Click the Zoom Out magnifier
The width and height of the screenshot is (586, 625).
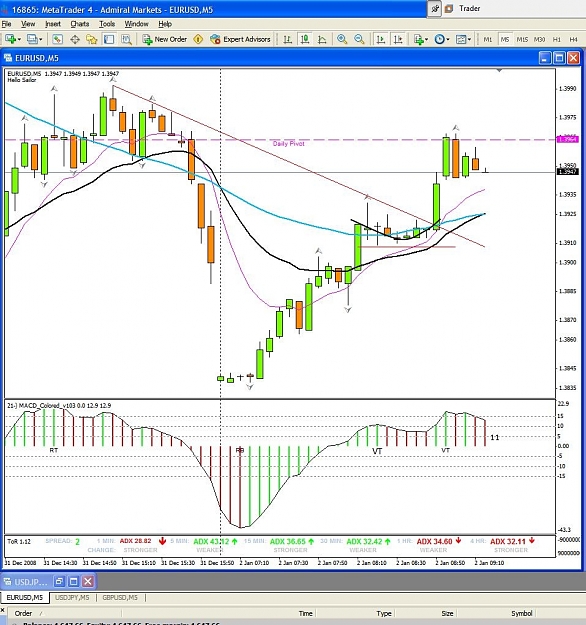coord(359,39)
